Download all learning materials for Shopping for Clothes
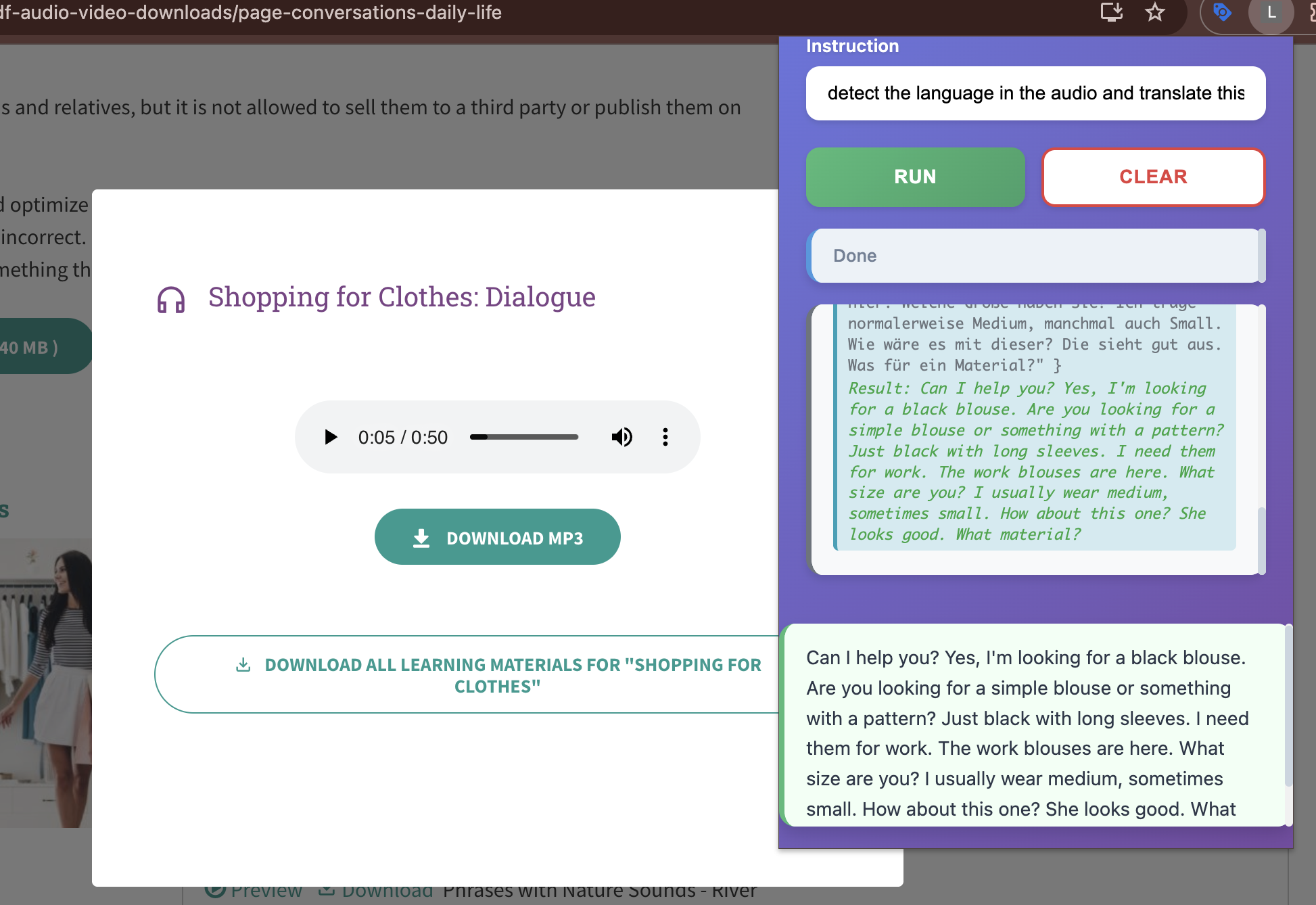The width and height of the screenshot is (1316, 905). [x=496, y=674]
